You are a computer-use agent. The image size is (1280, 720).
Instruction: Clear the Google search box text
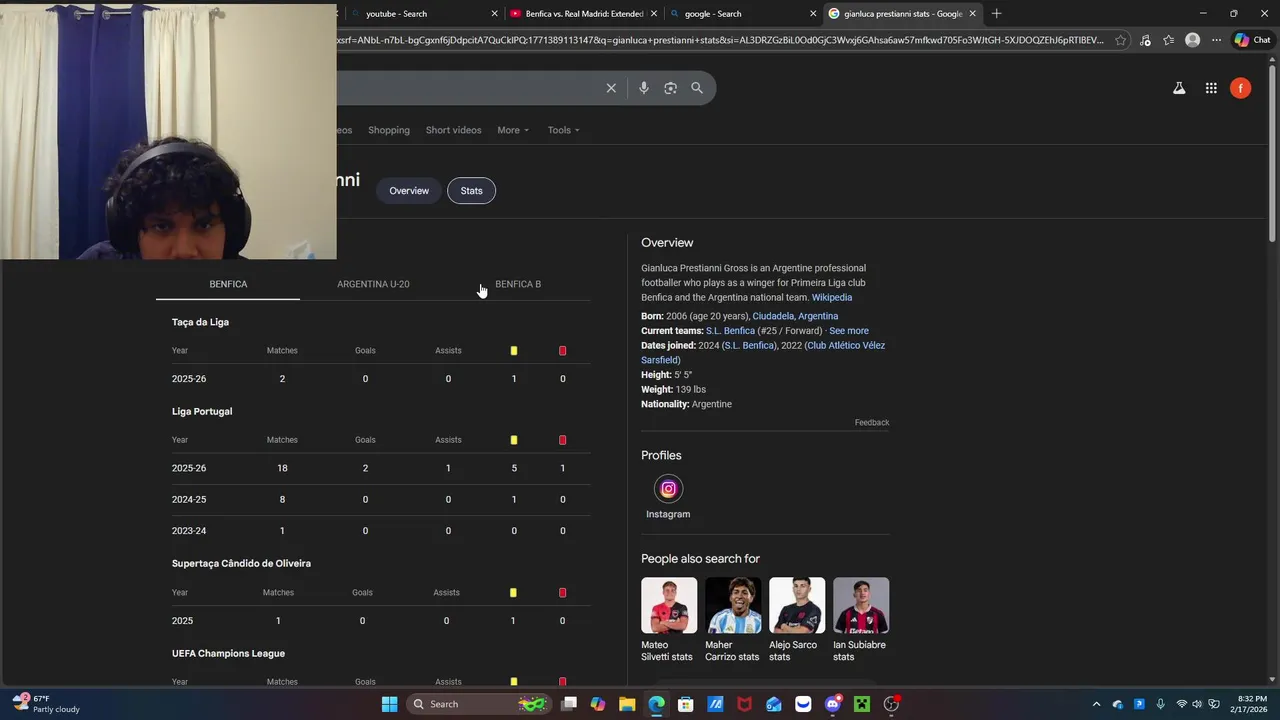pos(611,88)
